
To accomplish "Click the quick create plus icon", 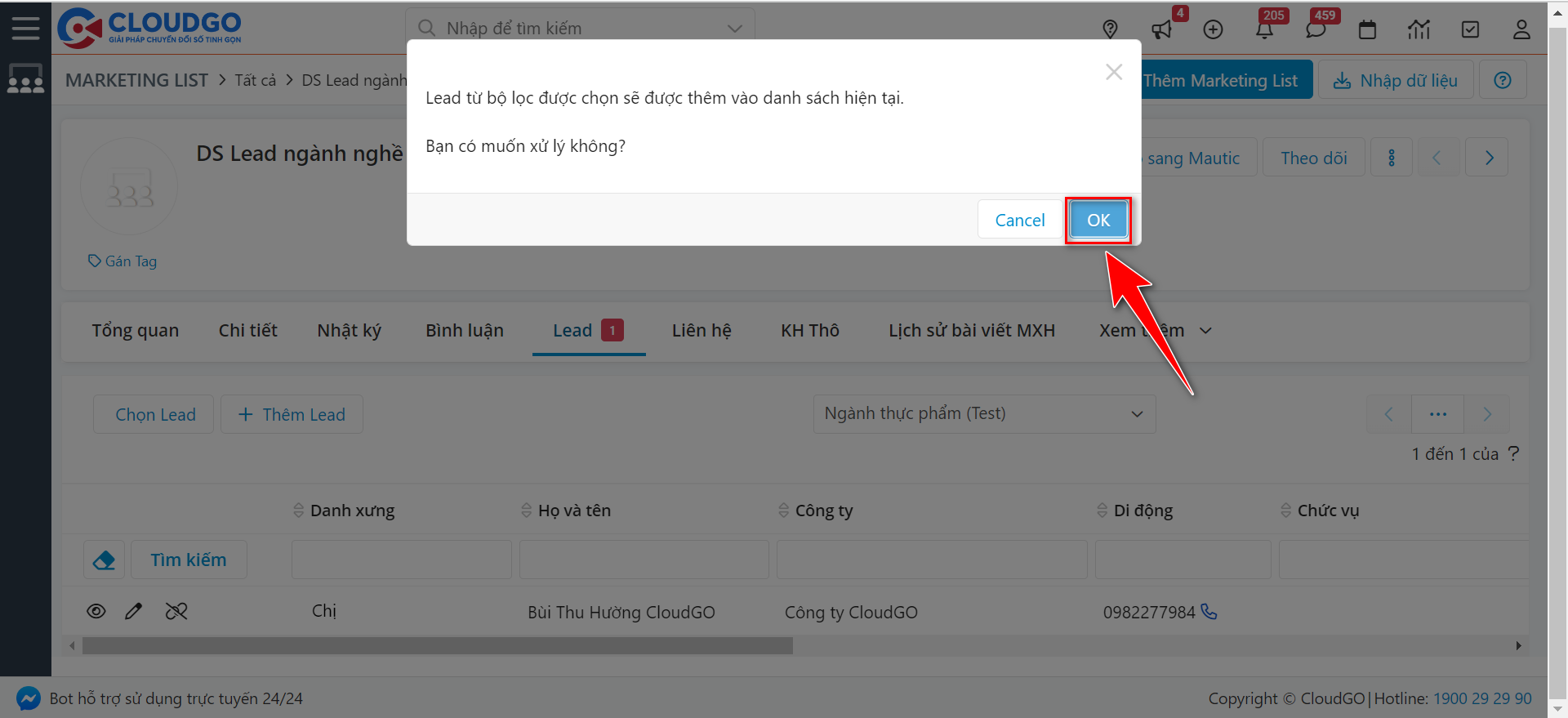I will 1213,30.
